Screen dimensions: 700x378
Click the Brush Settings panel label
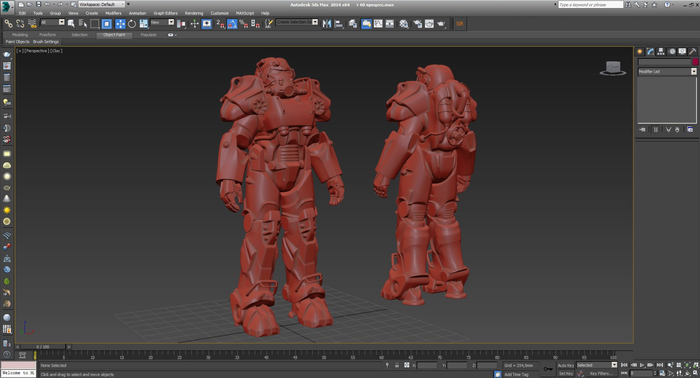pos(46,42)
